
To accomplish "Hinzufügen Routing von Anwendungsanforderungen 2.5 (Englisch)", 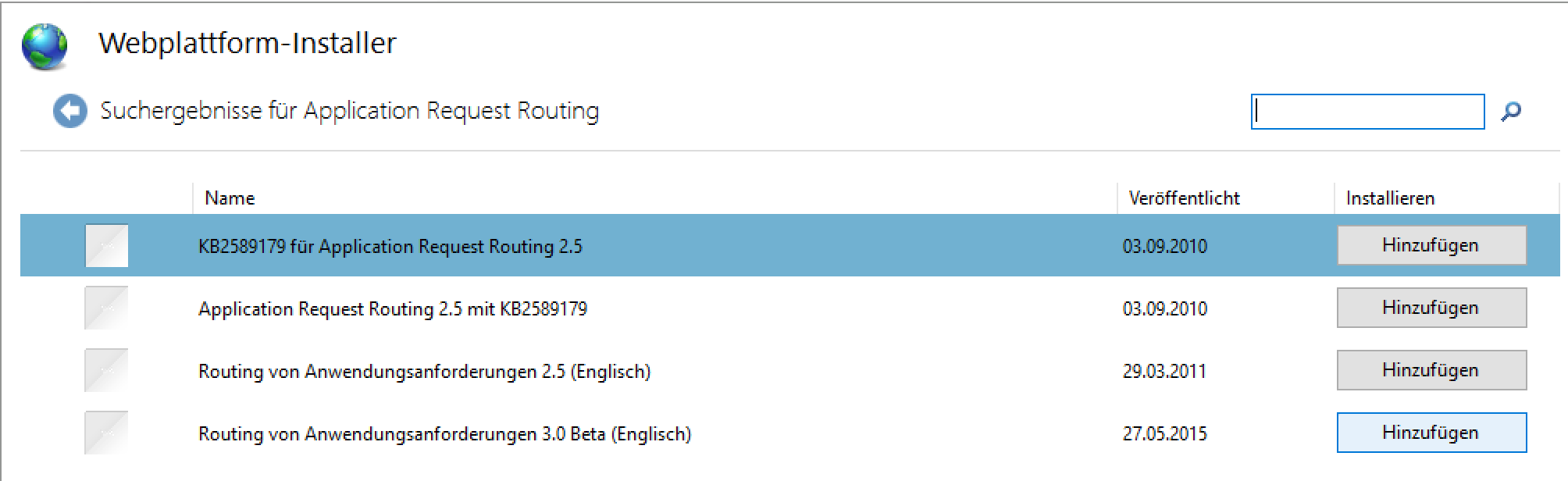I will point(1431,370).
